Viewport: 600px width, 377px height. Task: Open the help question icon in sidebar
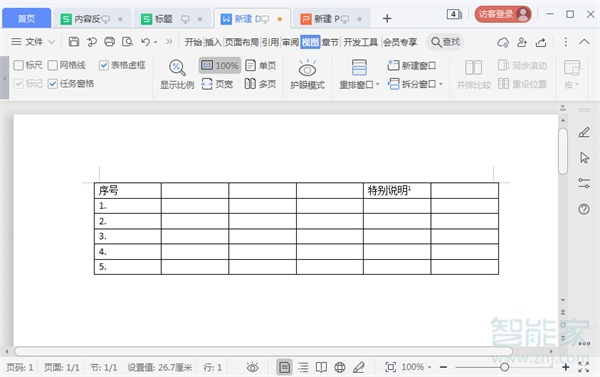(584, 209)
